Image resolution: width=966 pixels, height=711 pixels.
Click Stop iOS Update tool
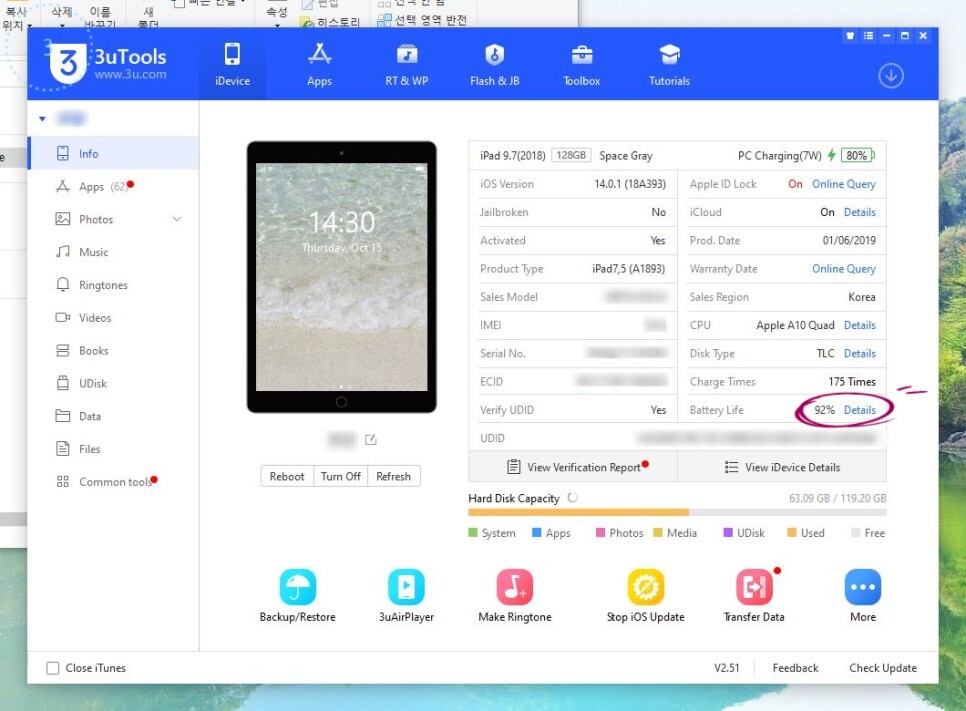[x=646, y=596]
